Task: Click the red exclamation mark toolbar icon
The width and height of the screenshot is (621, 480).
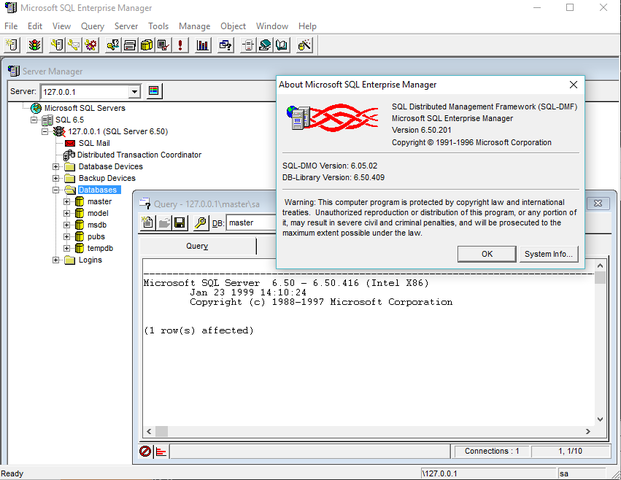Action: pyautogui.click(x=180, y=45)
